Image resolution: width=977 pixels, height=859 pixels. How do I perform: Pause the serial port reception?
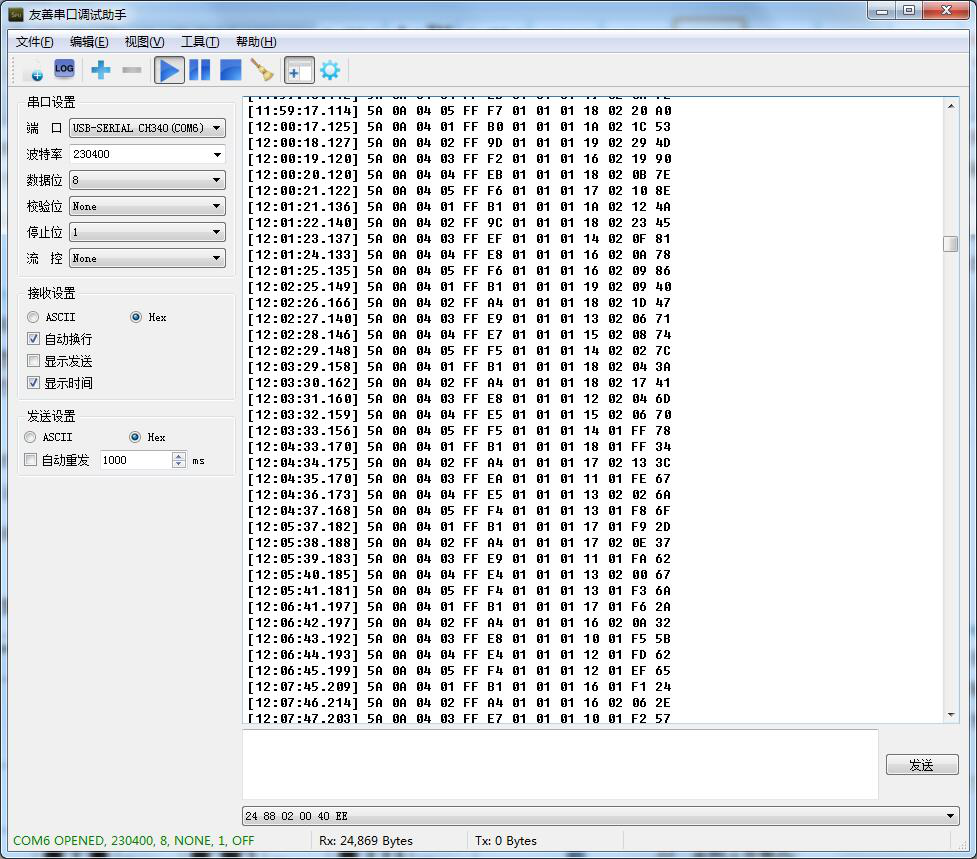pos(200,70)
